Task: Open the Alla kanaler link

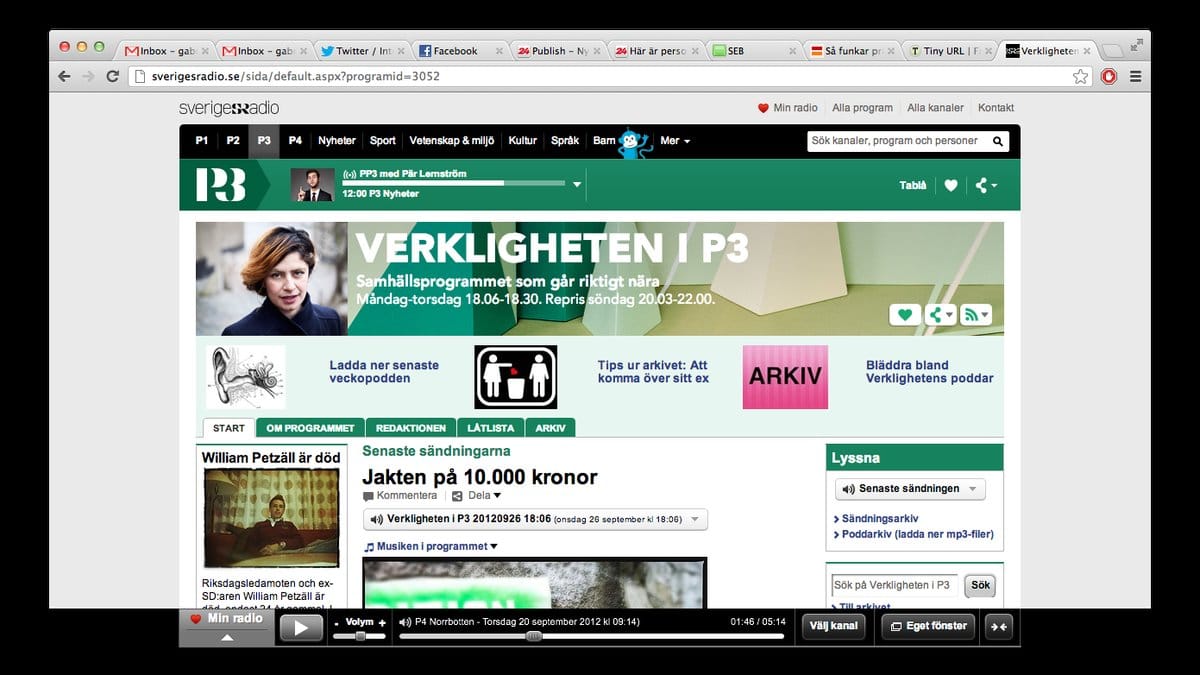Action: point(935,108)
